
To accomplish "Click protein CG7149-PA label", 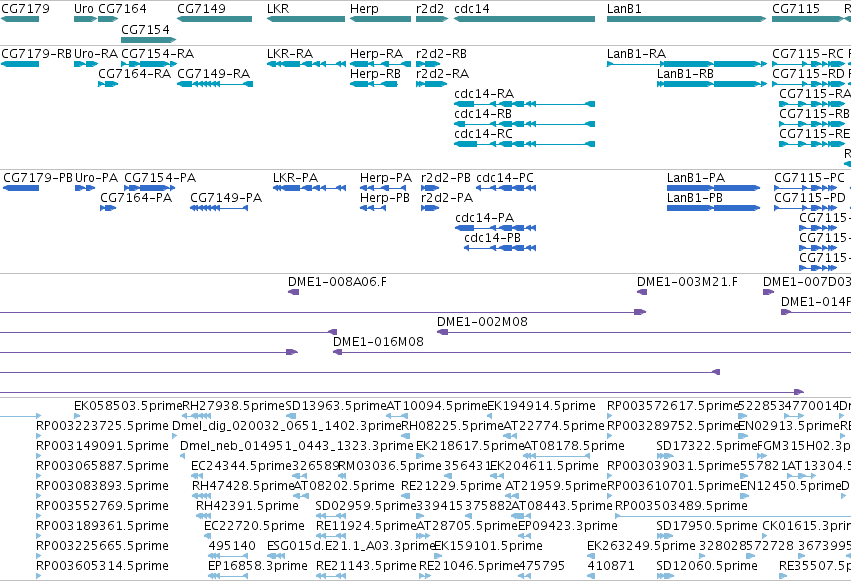I will (x=226, y=197).
